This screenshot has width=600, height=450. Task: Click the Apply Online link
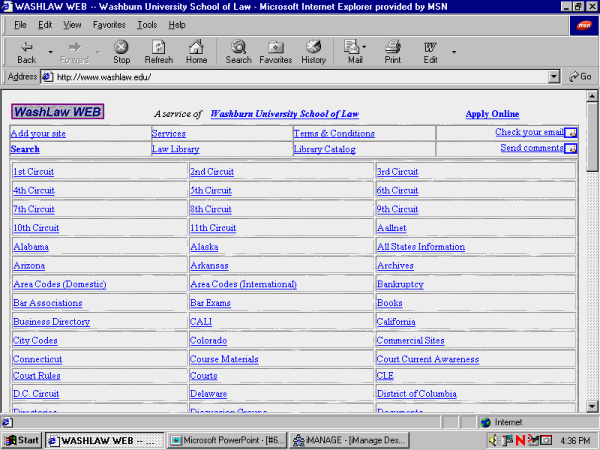492,114
